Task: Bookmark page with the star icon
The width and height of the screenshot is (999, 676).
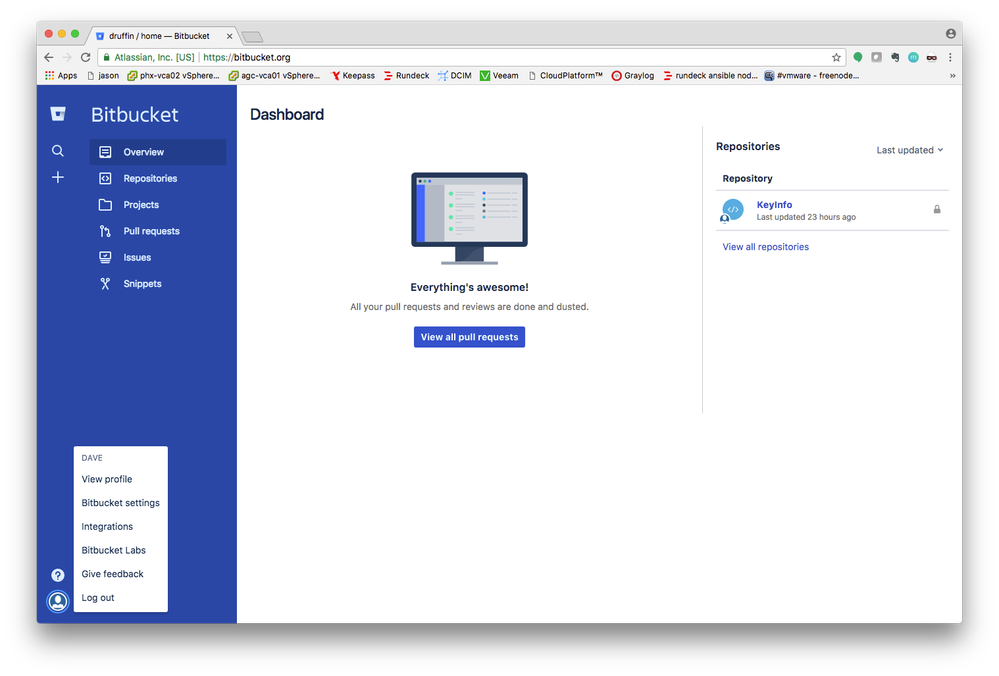Action: 837,57
